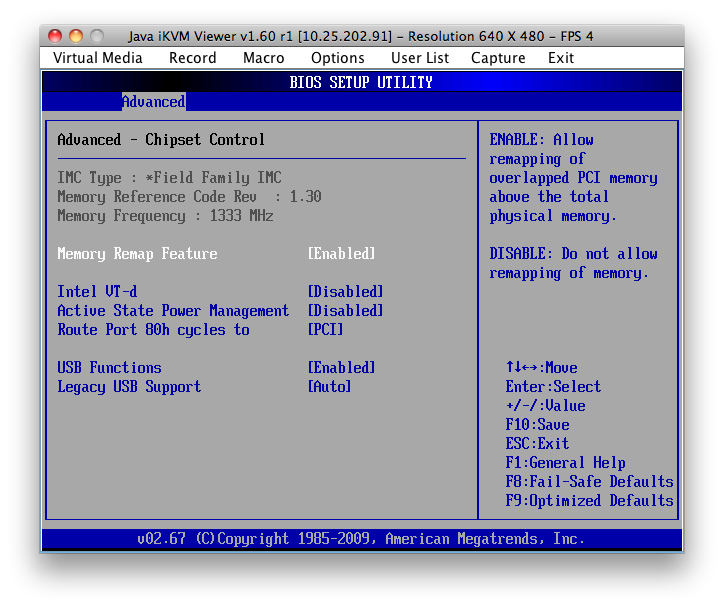This screenshot has height=608, width=724.
Task: Toggle USB Functions Enabled value
Action: (x=342, y=368)
